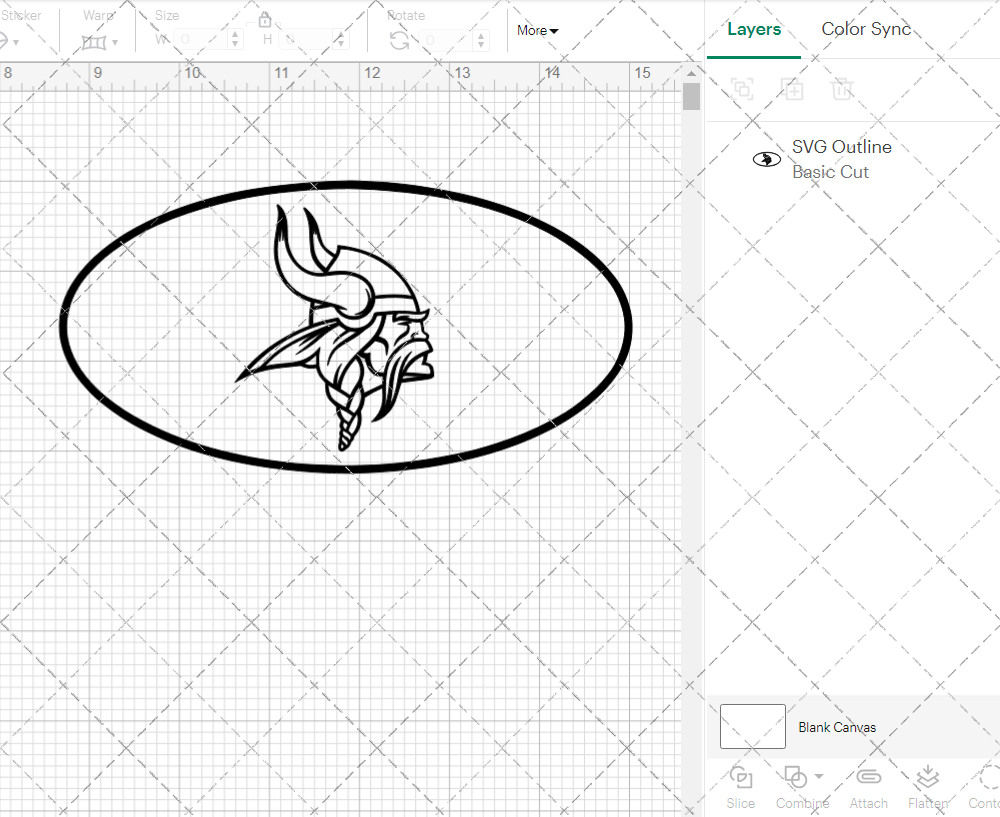
Task: Hide the SVG Outline layer via eye icon
Action: pyautogui.click(x=766, y=159)
